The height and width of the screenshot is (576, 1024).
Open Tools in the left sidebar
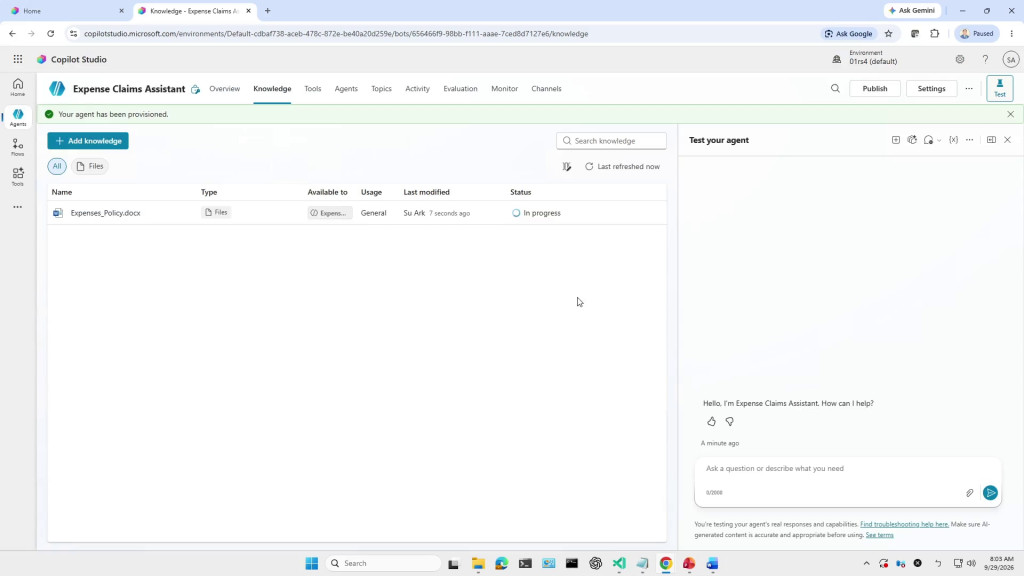pos(18,177)
